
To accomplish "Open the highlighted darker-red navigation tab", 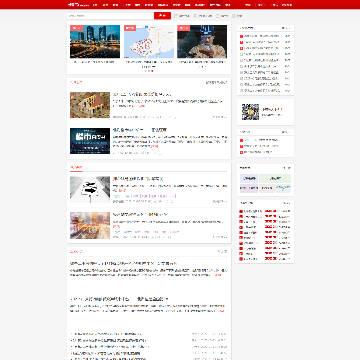I will [215, 5].
